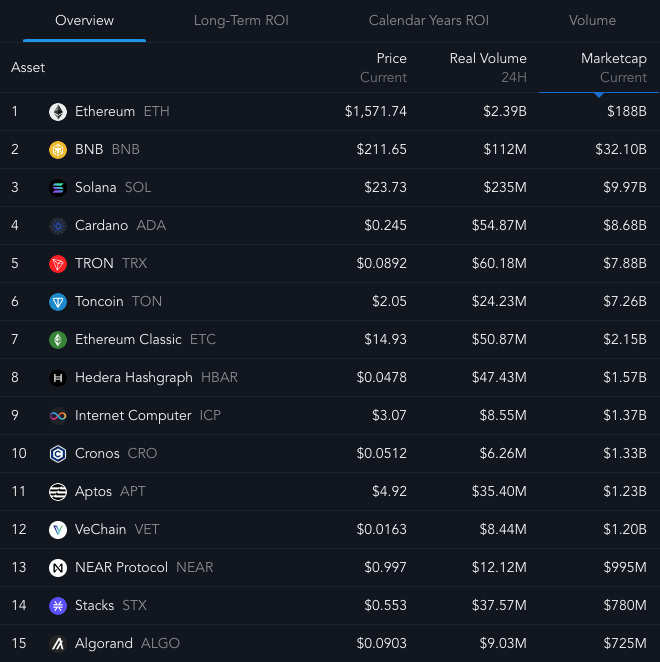This screenshot has width=660, height=662.
Task: Click the NEAR Protocol N icon
Action: click(58, 568)
